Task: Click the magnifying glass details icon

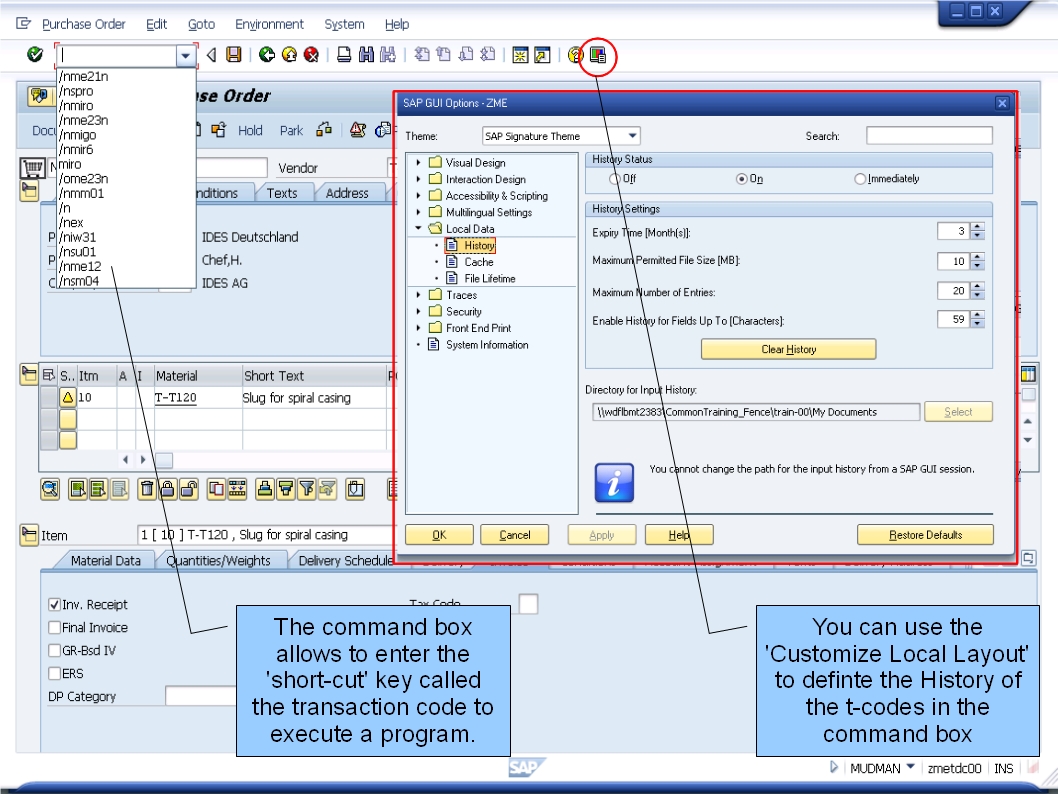Action: pyautogui.click(x=49, y=487)
